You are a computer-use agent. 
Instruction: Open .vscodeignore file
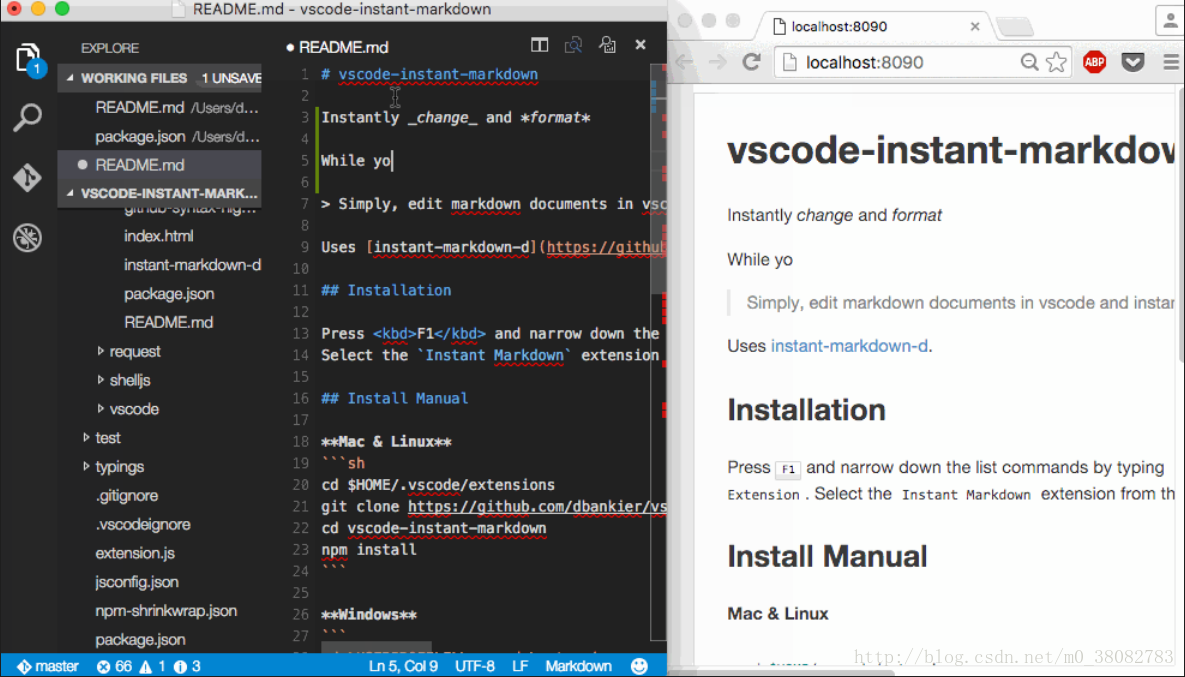143,524
